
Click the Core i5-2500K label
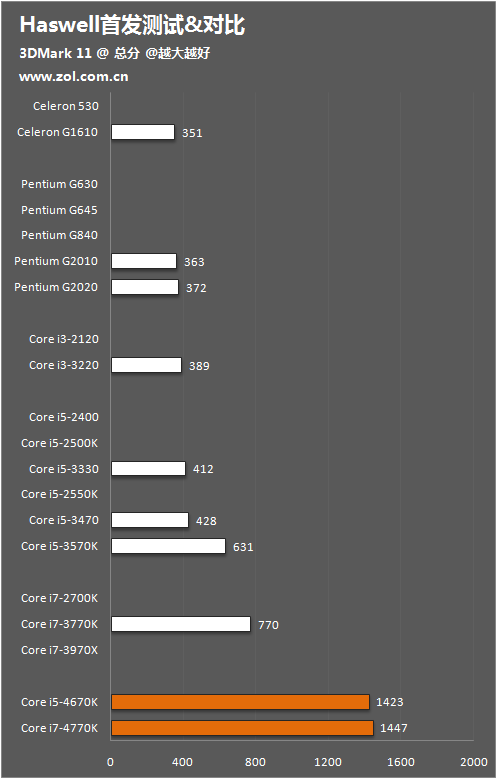tap(60, 443)
